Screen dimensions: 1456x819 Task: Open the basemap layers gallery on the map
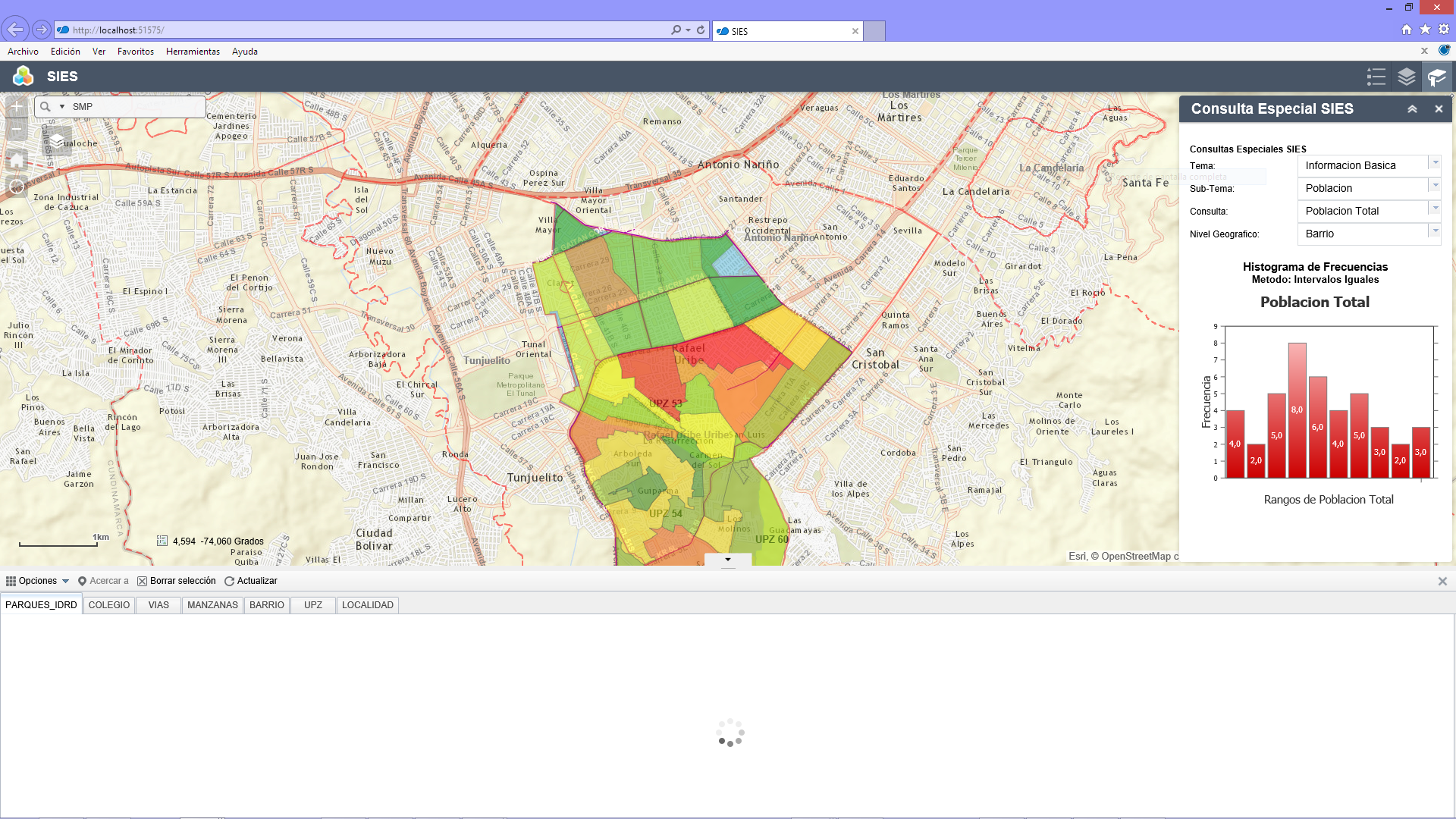click(57, 142)
